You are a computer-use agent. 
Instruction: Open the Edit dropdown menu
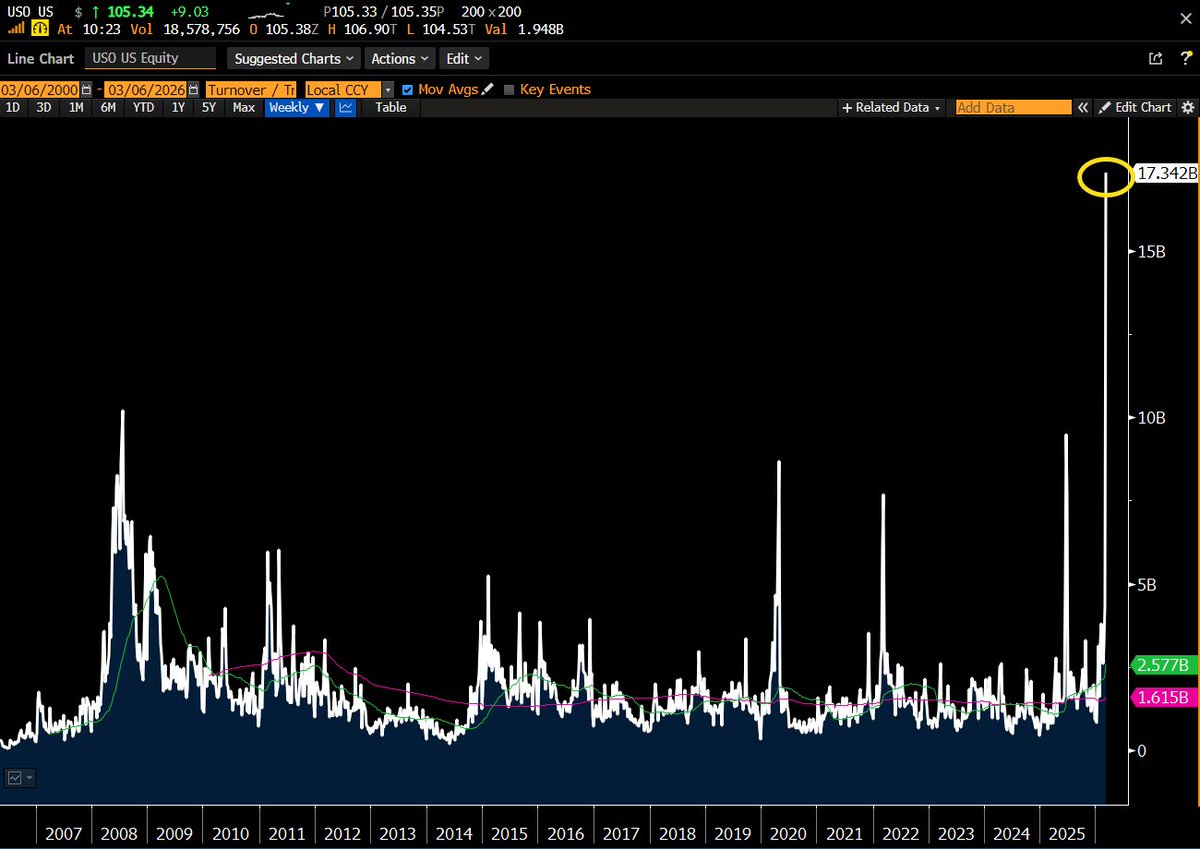[464, 59]
